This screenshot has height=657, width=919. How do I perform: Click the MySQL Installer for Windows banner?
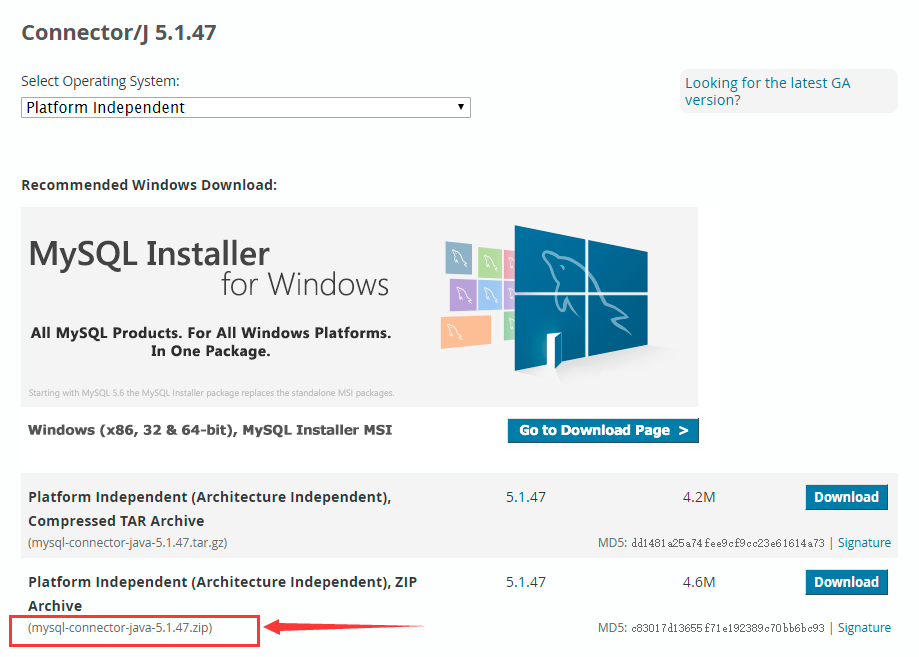click(x=359, y=307)
